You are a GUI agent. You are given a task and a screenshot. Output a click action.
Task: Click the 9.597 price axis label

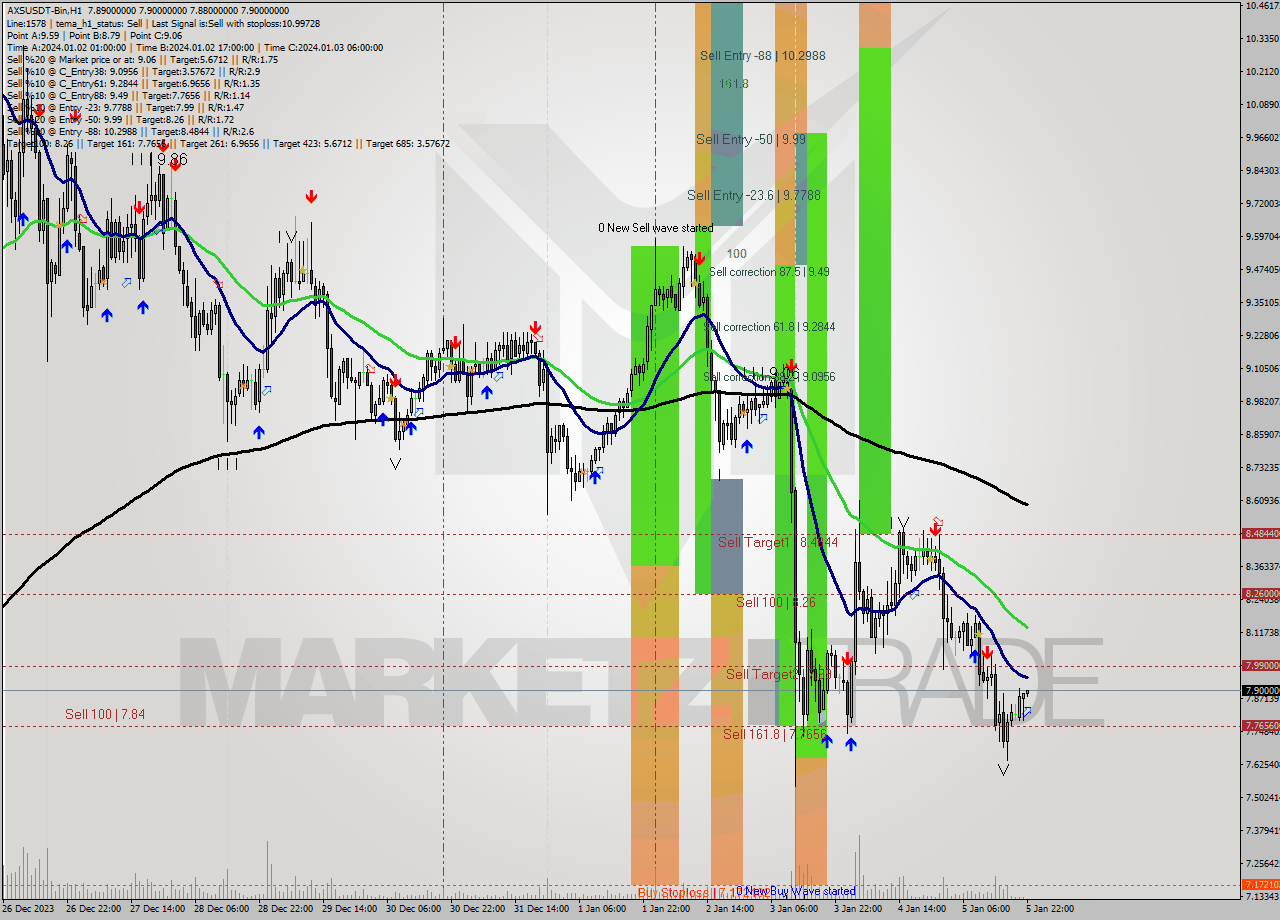[x=1261, y=236]
